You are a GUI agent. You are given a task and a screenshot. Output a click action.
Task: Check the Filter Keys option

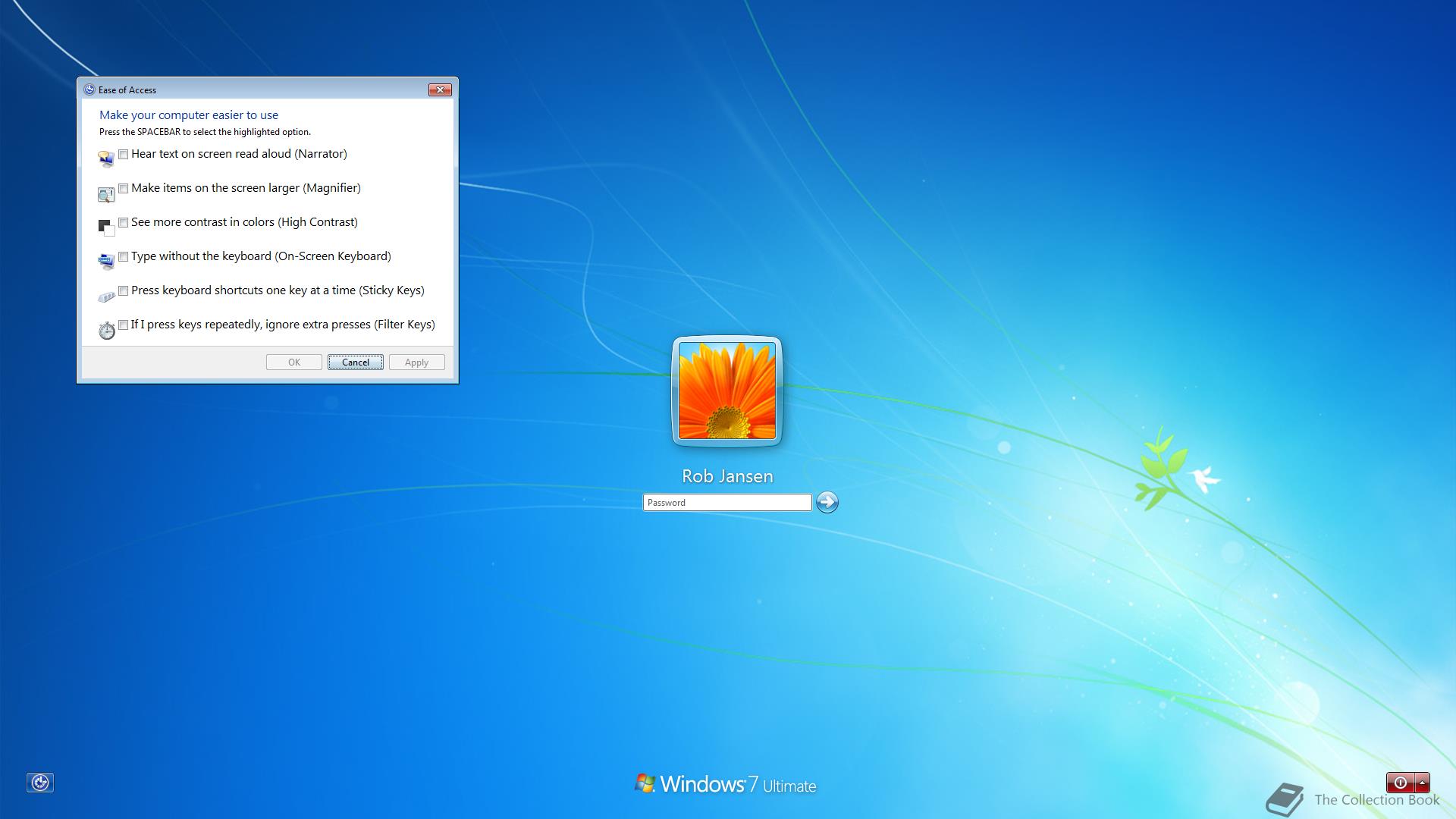[x=124, y=325]
